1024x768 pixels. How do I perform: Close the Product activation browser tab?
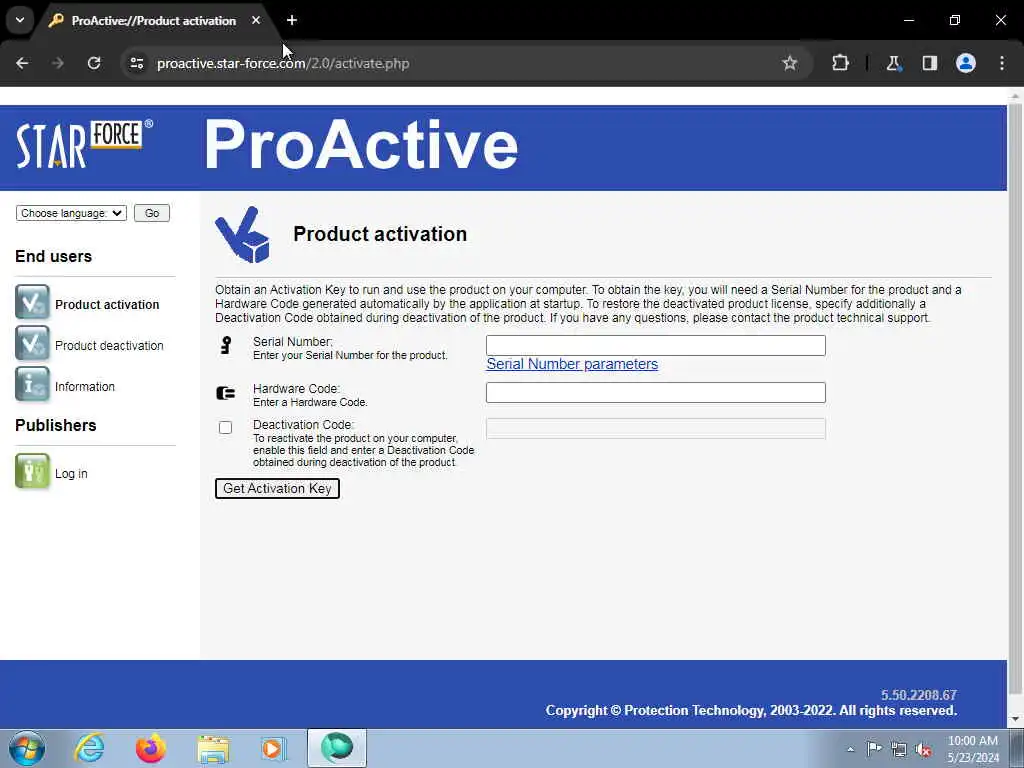pos(256,20)
